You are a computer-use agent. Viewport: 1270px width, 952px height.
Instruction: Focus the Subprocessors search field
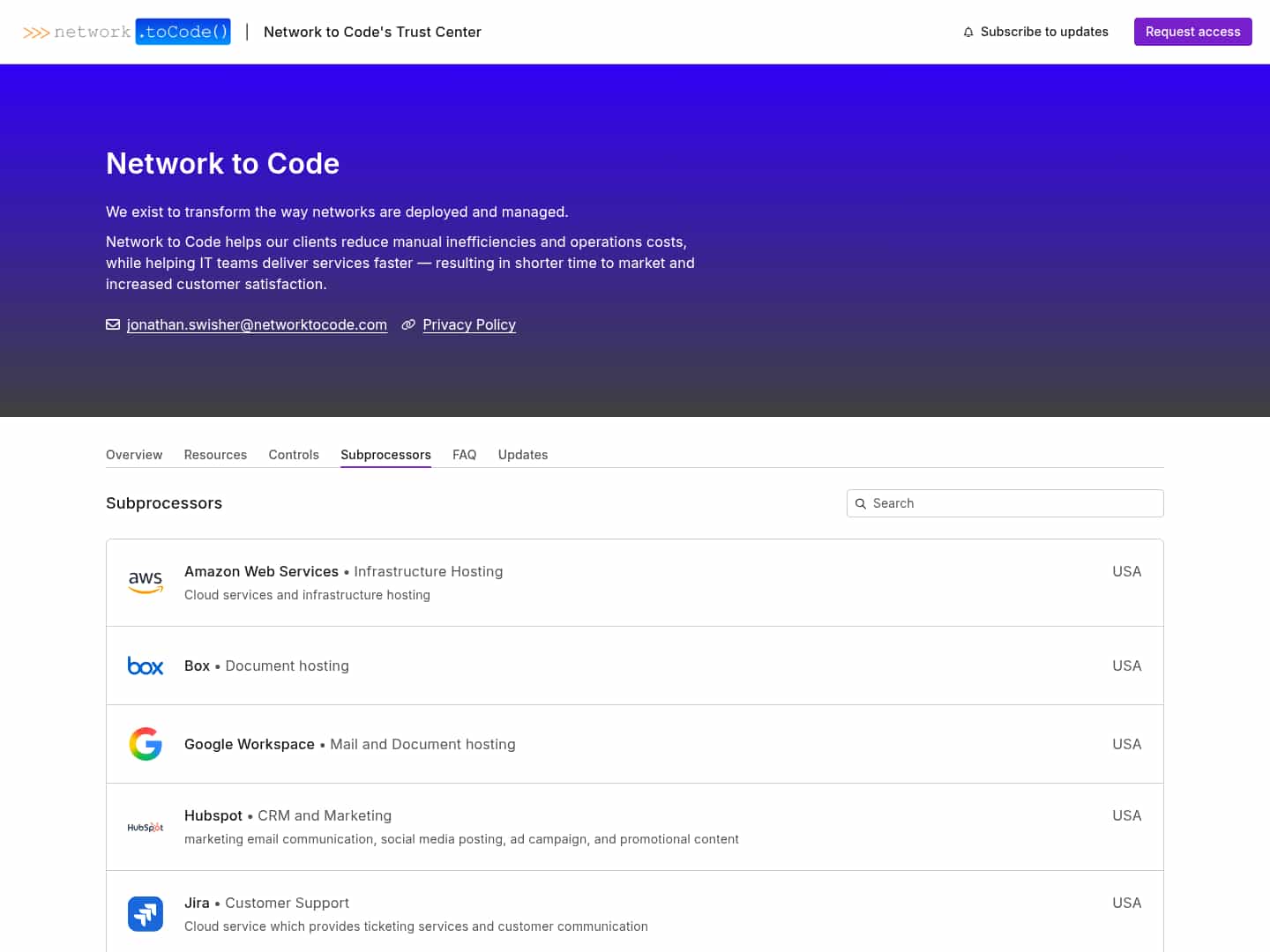[x=1005, y=503]
